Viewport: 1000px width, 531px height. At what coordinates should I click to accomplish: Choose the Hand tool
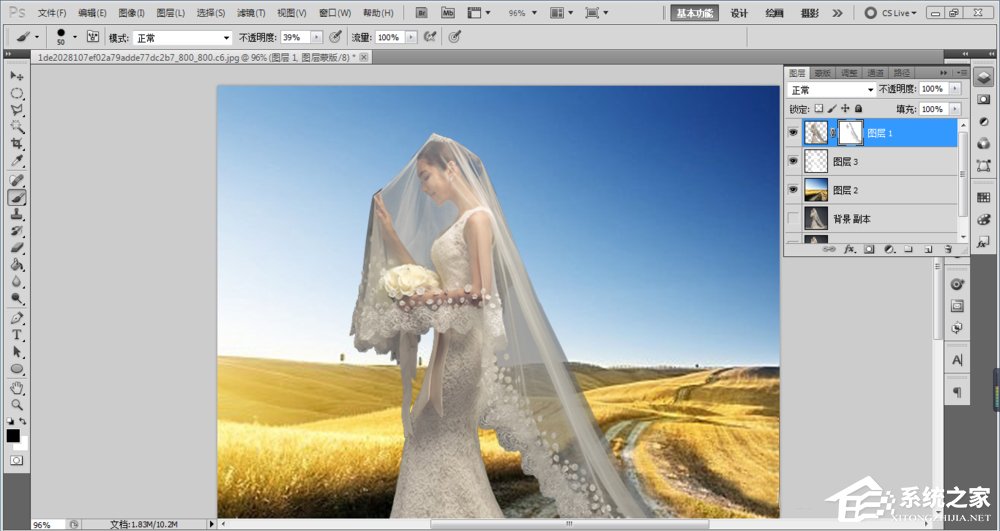16,388
